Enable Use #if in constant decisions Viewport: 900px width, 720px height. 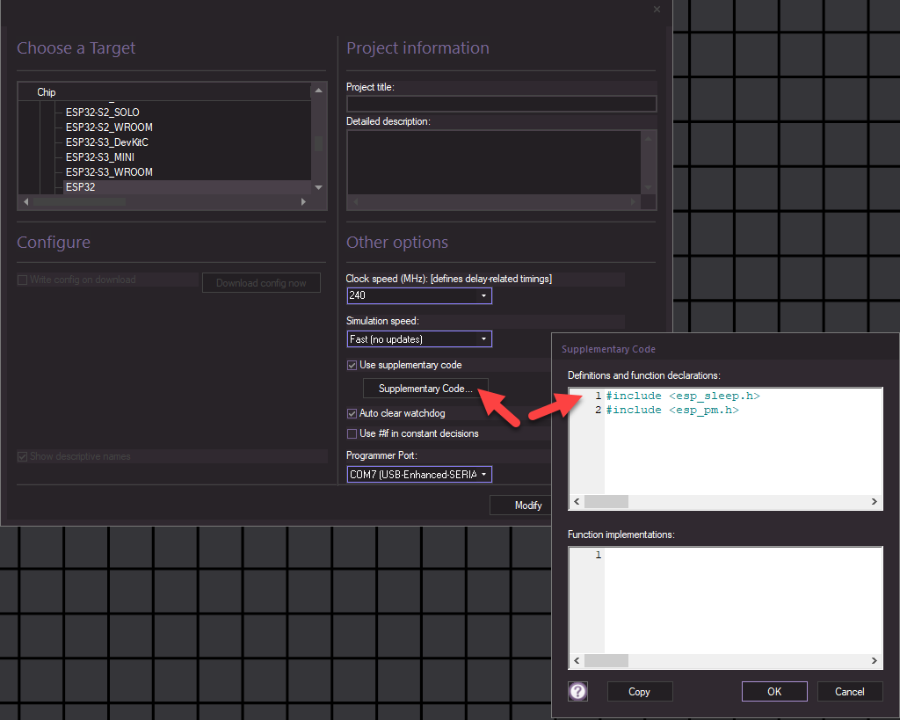352,433
